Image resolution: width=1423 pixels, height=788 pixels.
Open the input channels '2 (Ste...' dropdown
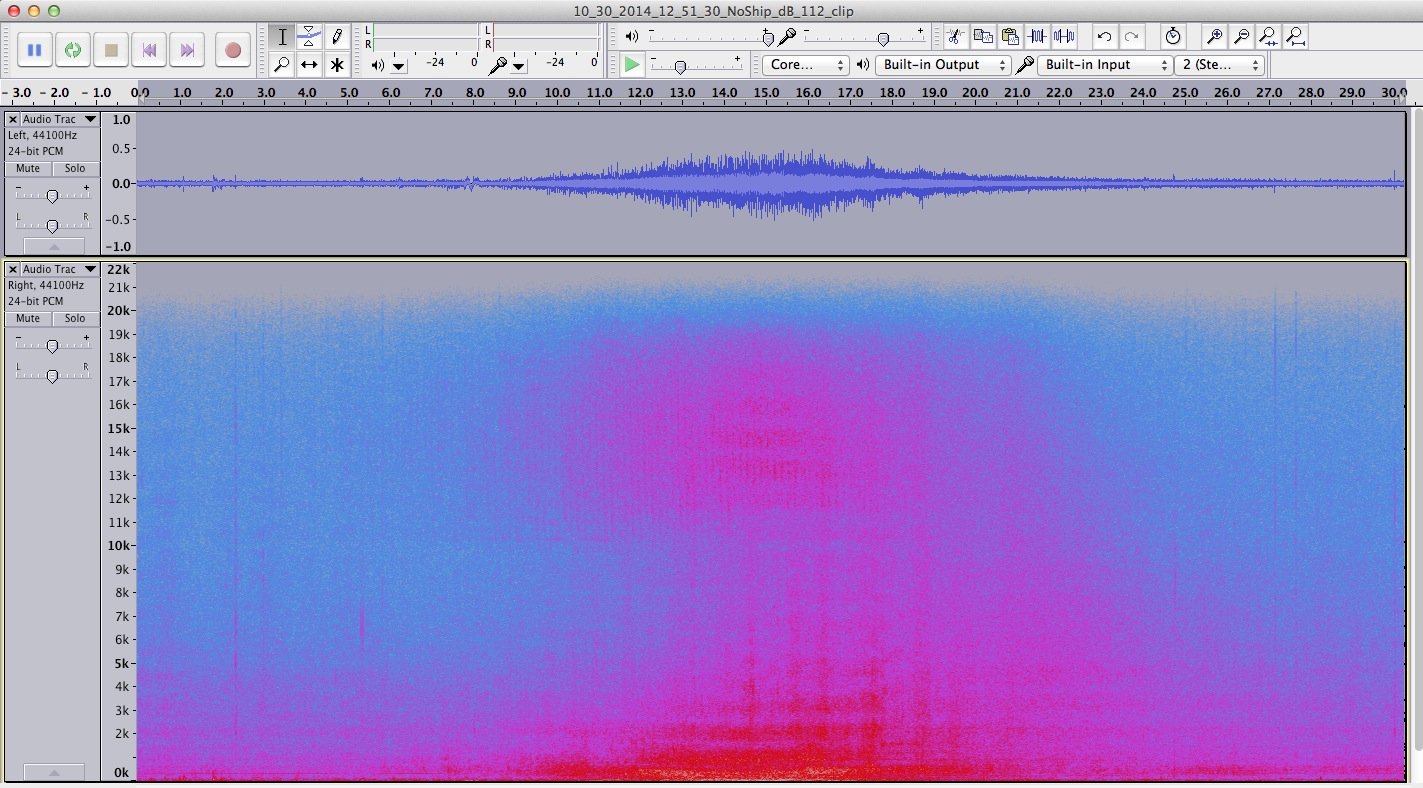pos(1220,65)
